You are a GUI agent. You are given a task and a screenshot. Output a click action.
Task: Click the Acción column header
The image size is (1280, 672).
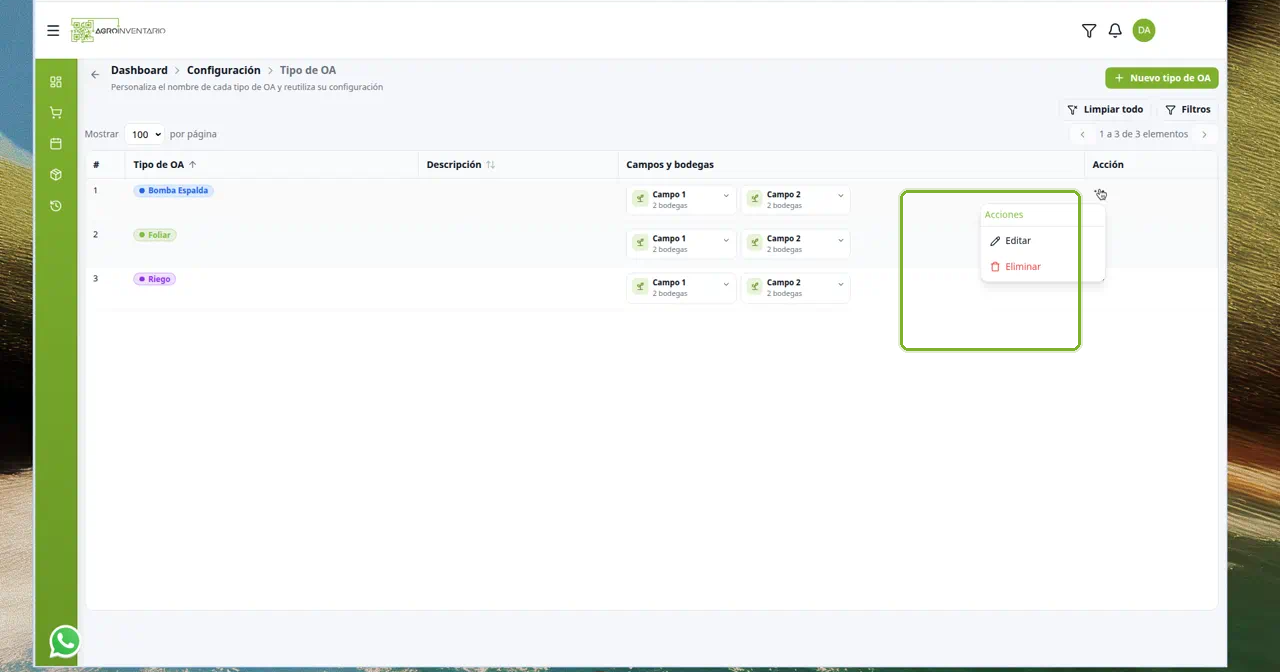coord(1108,165)
